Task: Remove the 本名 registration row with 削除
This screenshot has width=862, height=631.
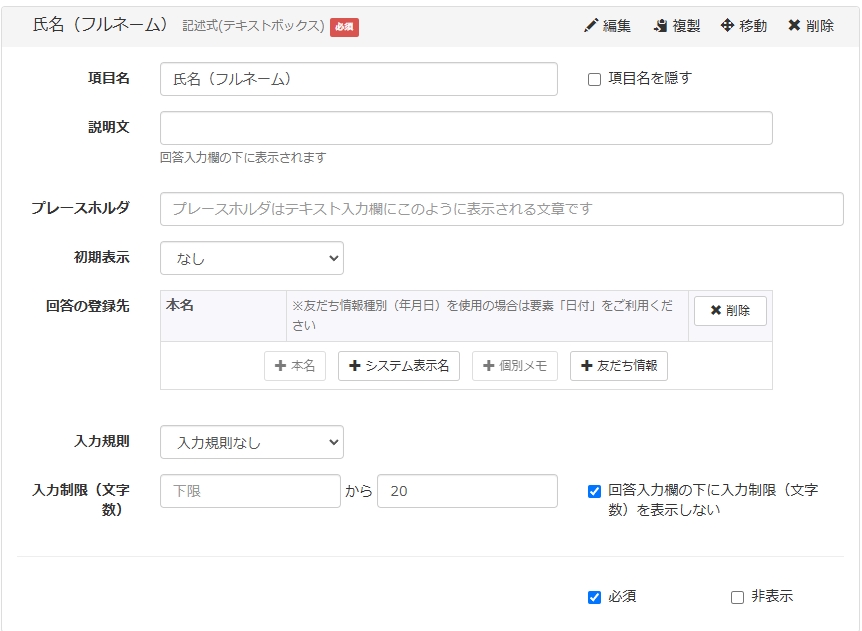Action: (x=730, y=311)
